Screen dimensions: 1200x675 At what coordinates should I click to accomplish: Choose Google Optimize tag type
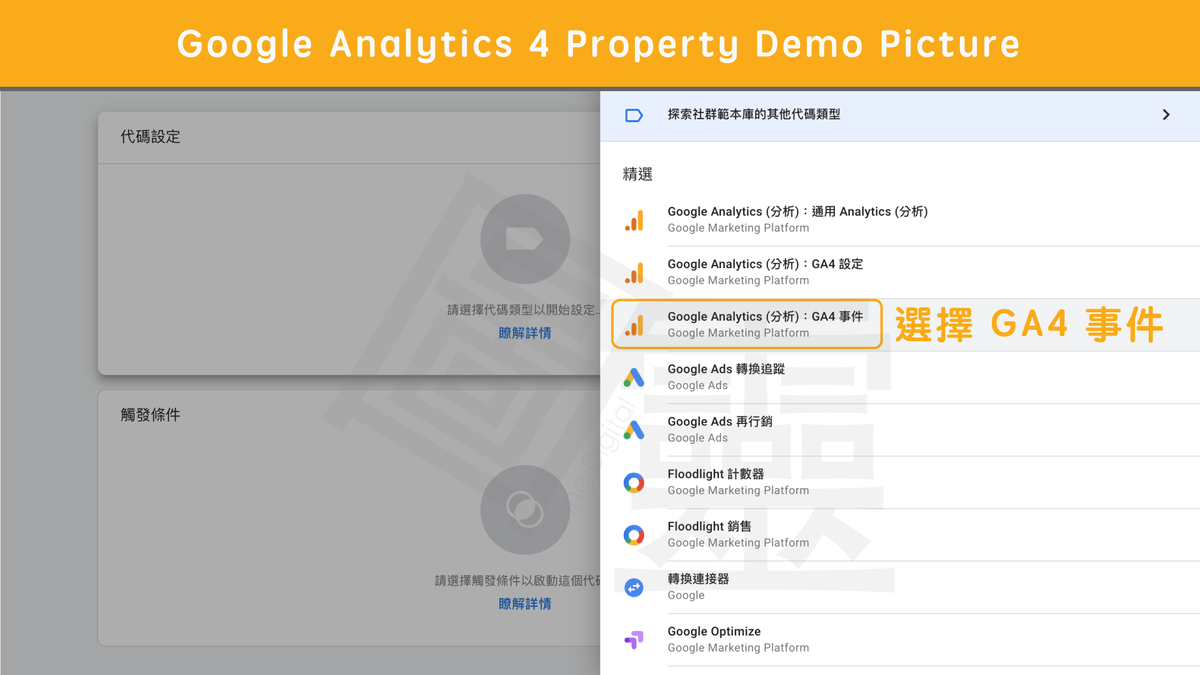click(x=900, y=640)
